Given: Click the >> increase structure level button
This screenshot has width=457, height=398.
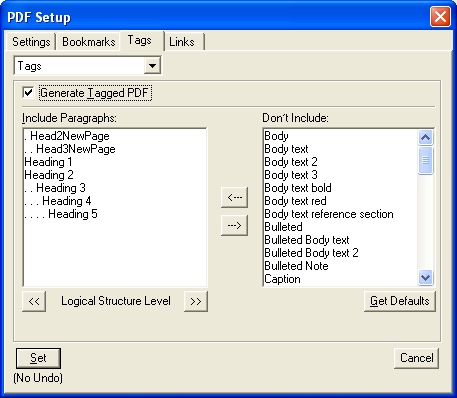Looking at the screenshot, I should (196, 301).
